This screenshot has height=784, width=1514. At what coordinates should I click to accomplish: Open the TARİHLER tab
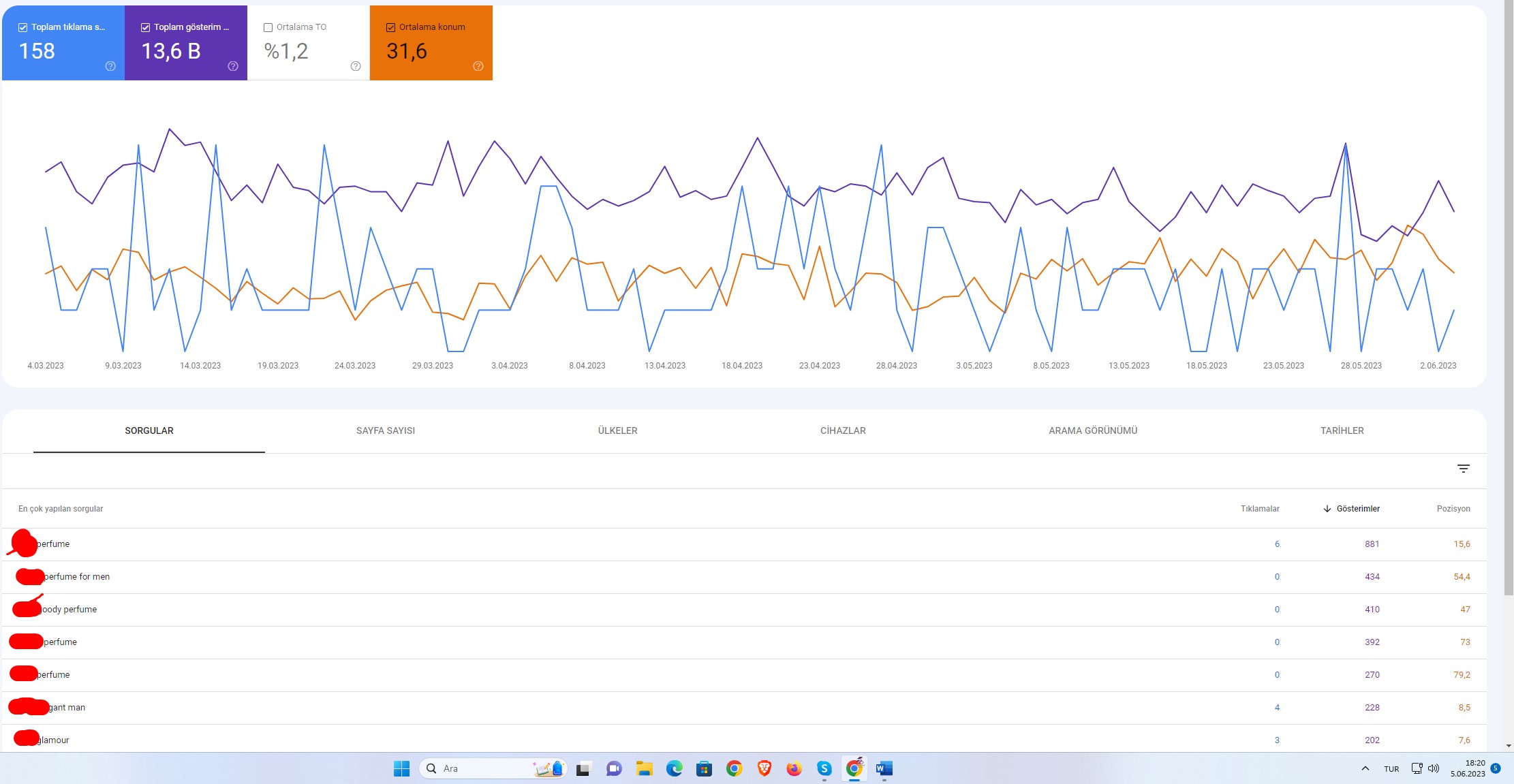(x=1342, y=430)
